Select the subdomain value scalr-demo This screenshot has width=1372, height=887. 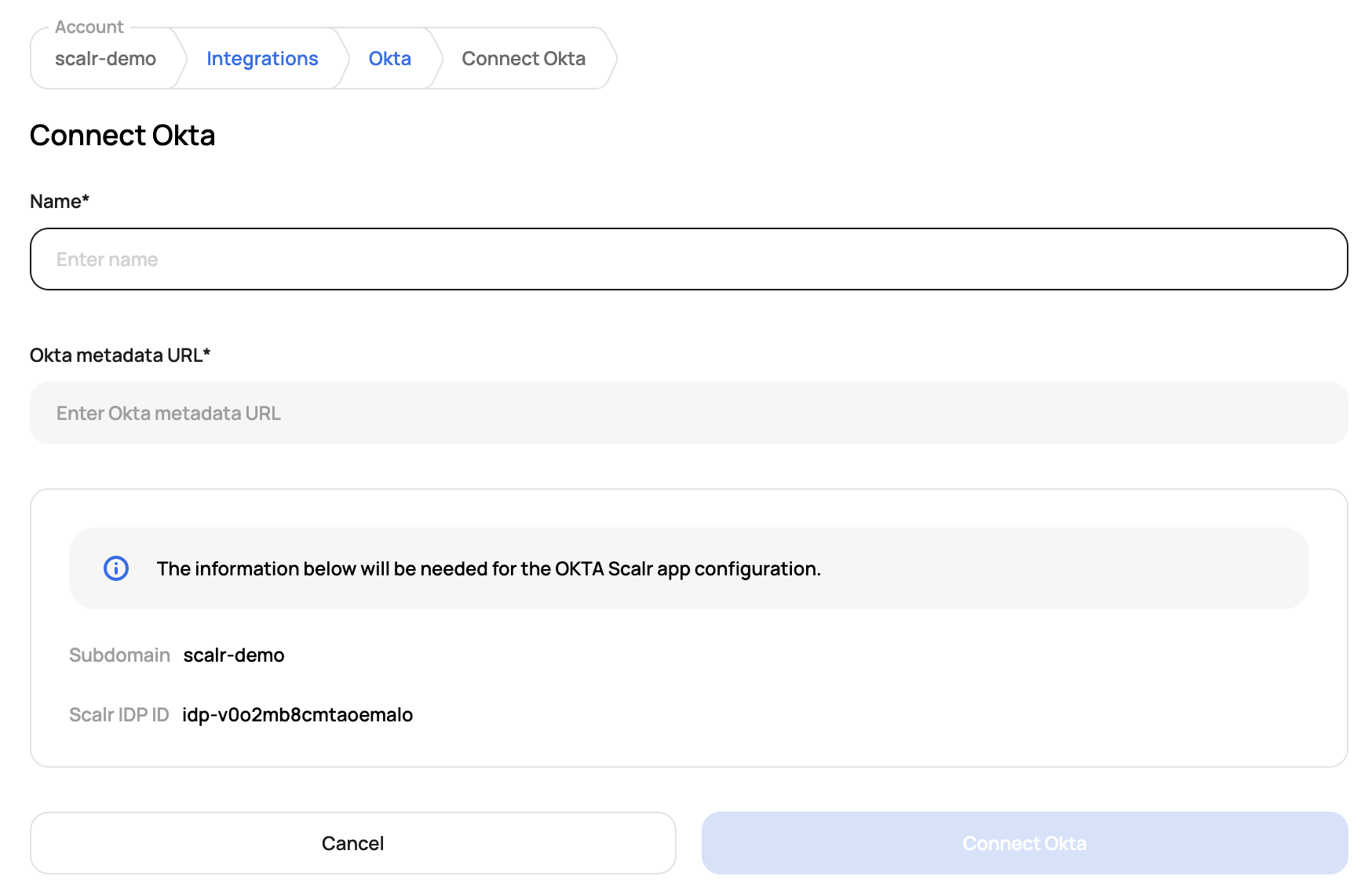[234, 655]
